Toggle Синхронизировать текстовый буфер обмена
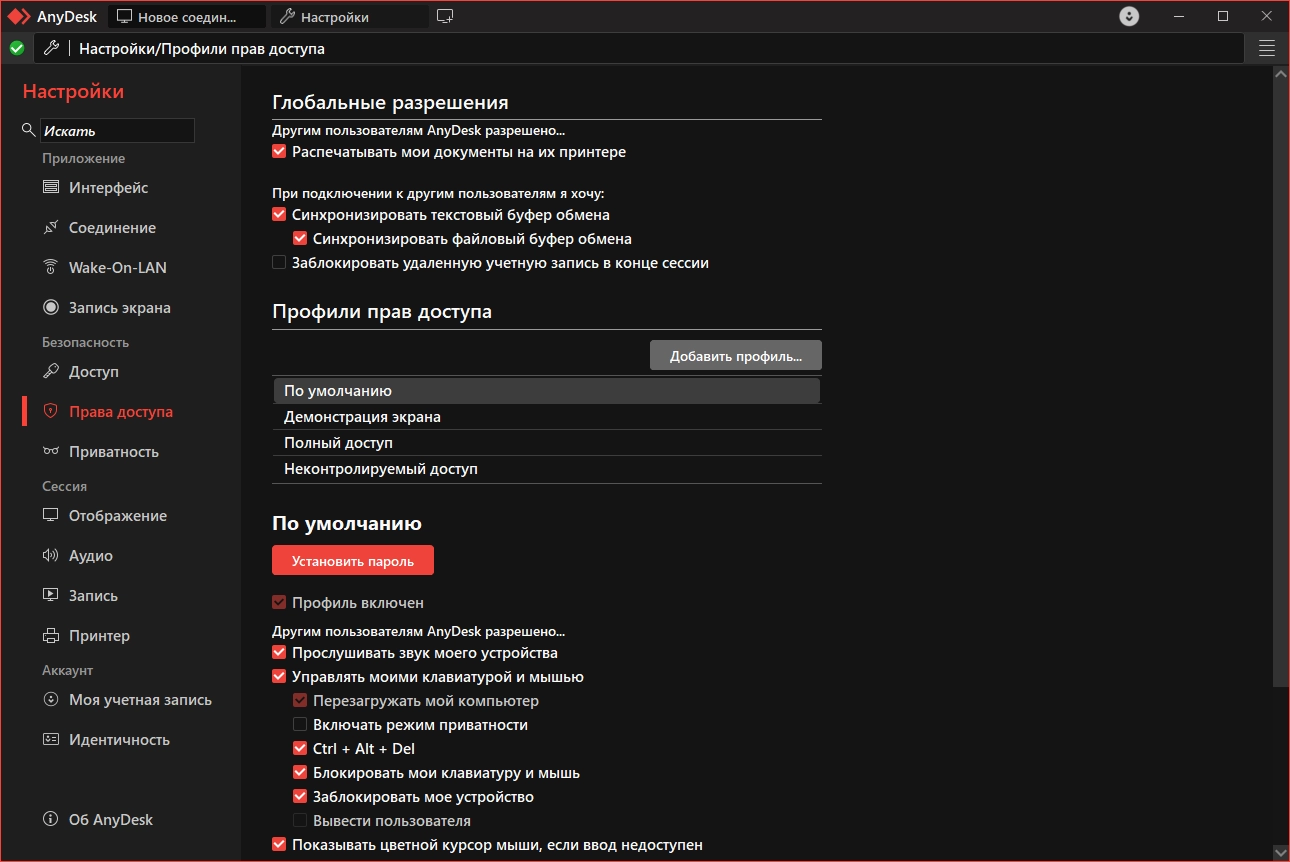Image resolution: width=1290 pixels, height=862 pixels. (x=279, y=215)
